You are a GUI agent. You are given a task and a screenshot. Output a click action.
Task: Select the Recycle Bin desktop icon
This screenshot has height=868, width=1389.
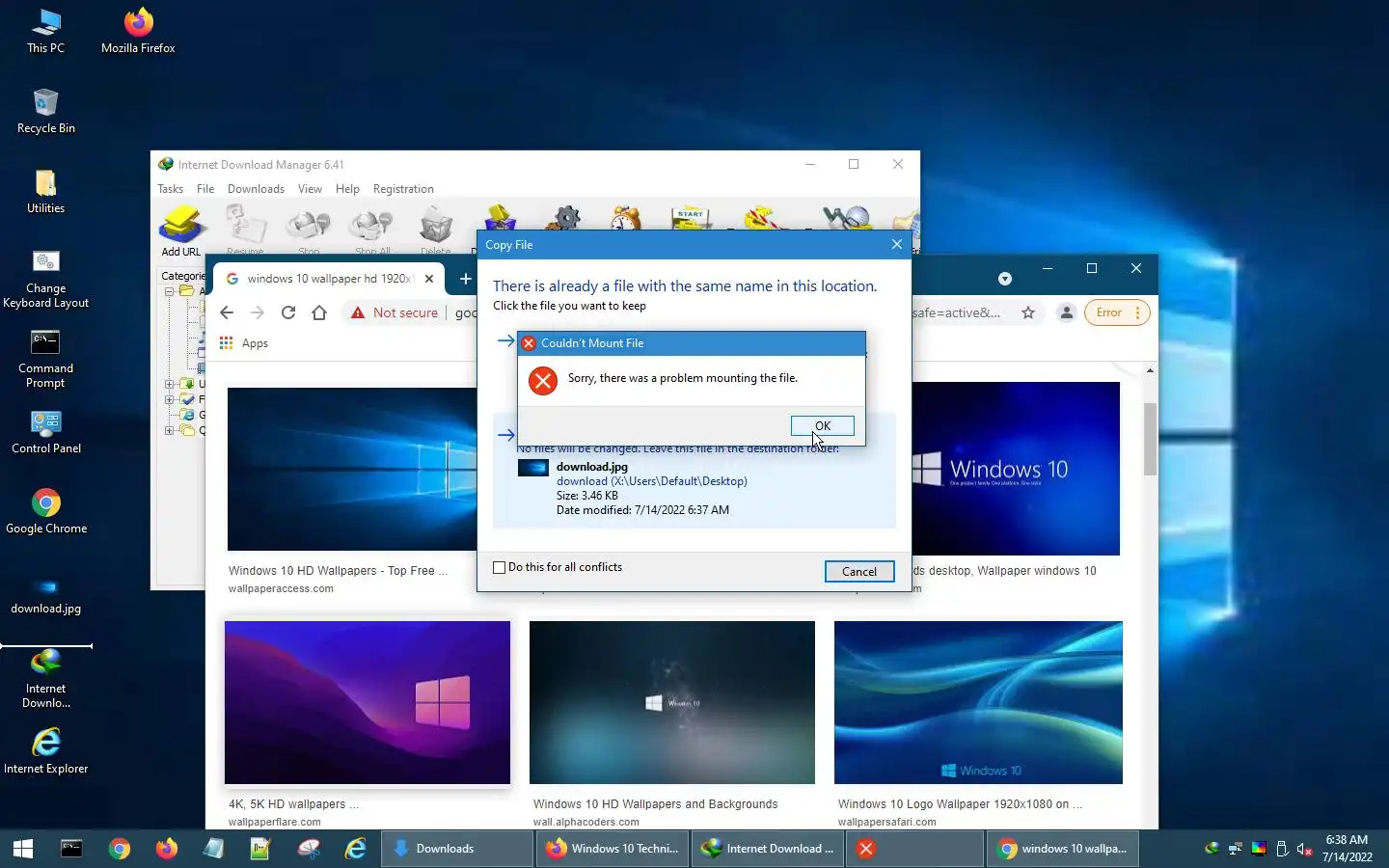pyautogui.click(x=45, y=112)
